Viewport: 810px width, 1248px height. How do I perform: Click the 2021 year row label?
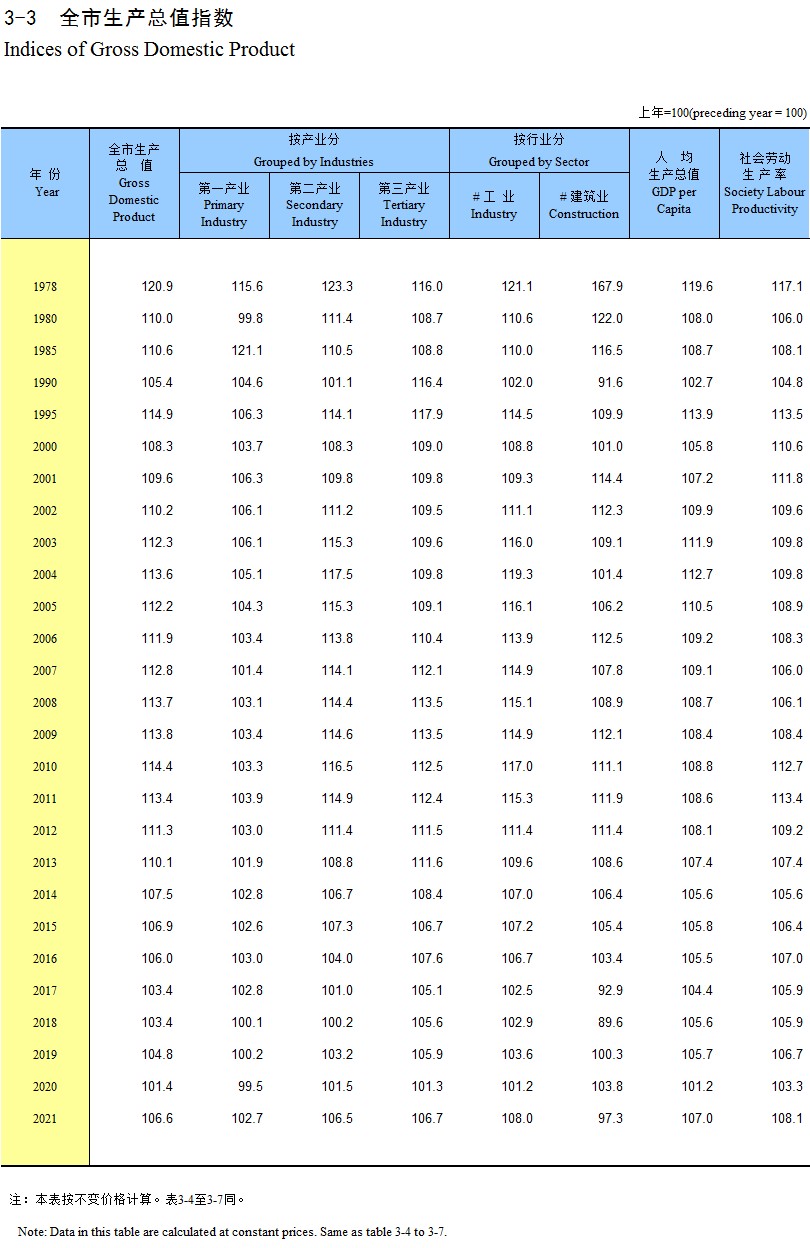(45, 1119)
